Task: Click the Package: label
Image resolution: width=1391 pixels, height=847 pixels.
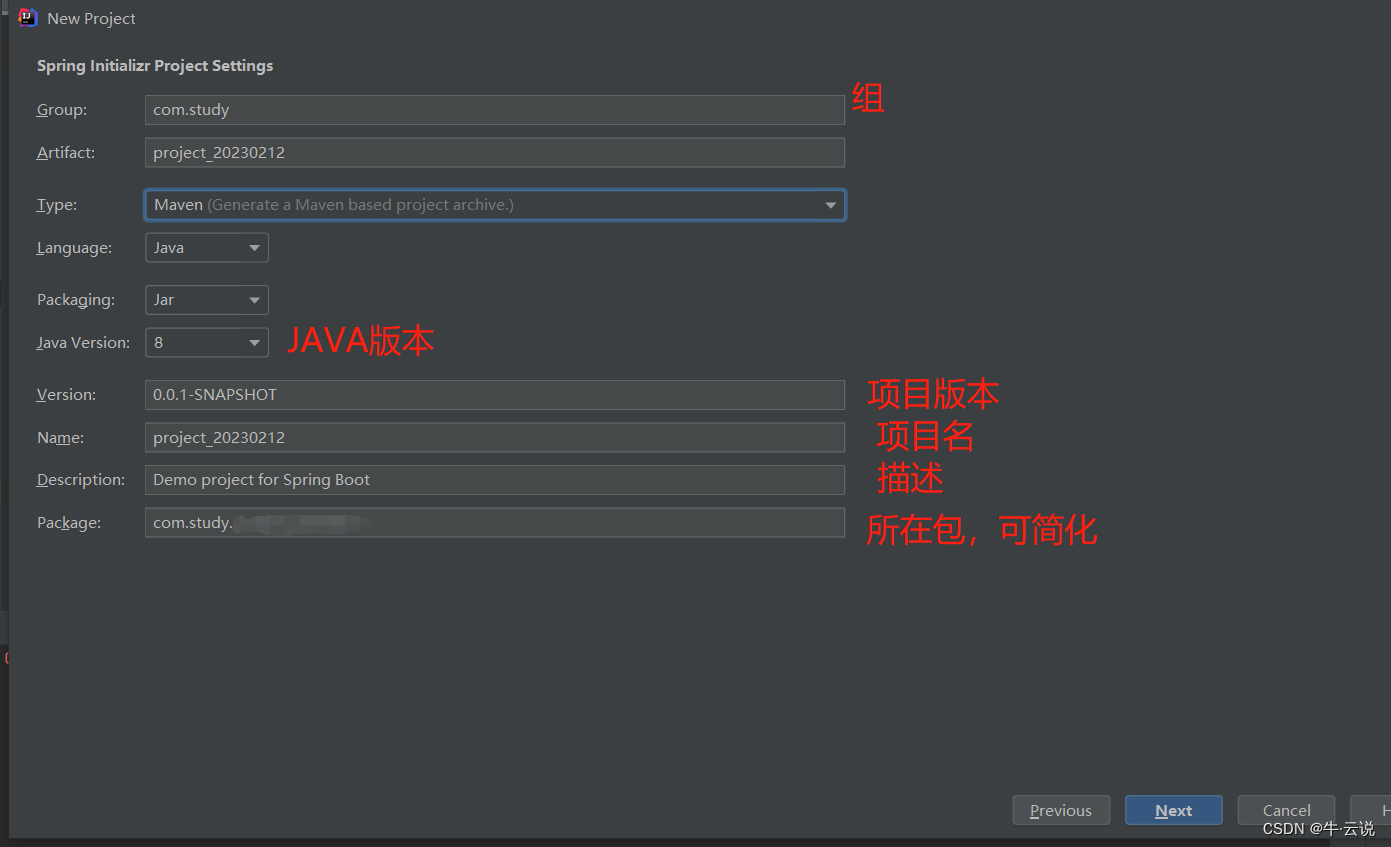Action: click(69, 522)
